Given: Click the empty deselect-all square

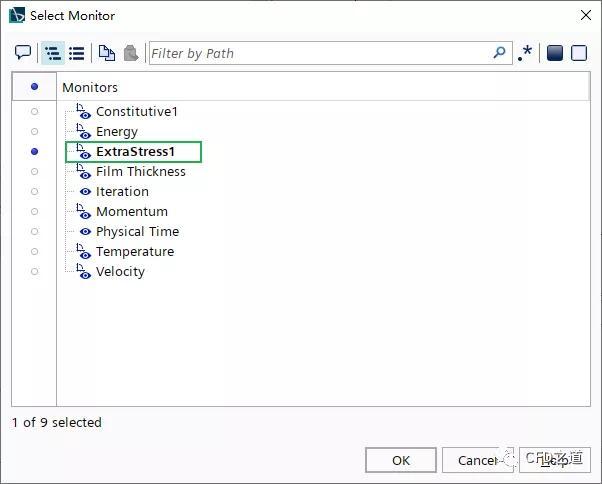Looking at the screenshot, I should tap(579, 53).
